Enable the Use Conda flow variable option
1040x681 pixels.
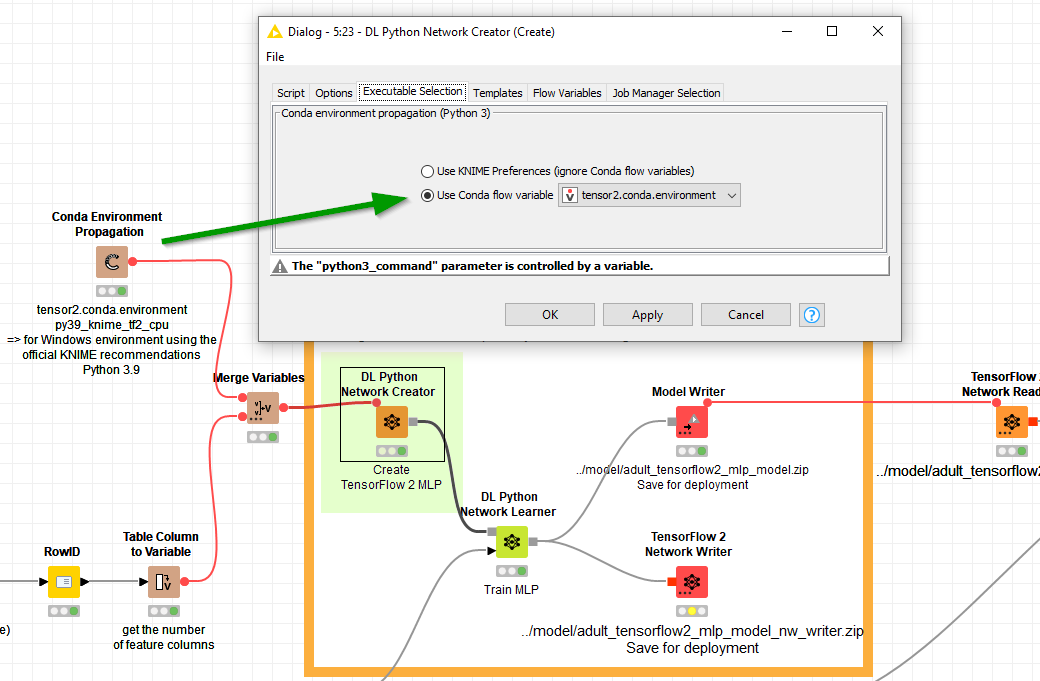coord(427,195)
